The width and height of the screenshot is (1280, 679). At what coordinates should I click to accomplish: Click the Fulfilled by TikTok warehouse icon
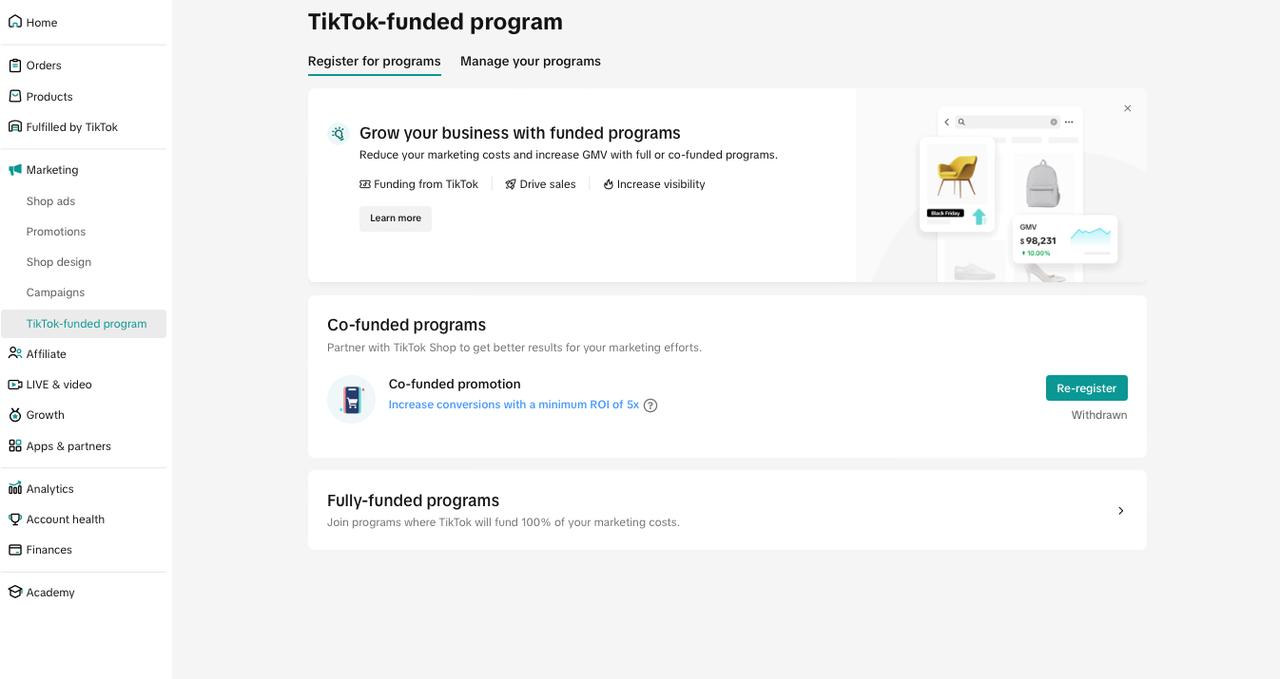pos(15,127)
